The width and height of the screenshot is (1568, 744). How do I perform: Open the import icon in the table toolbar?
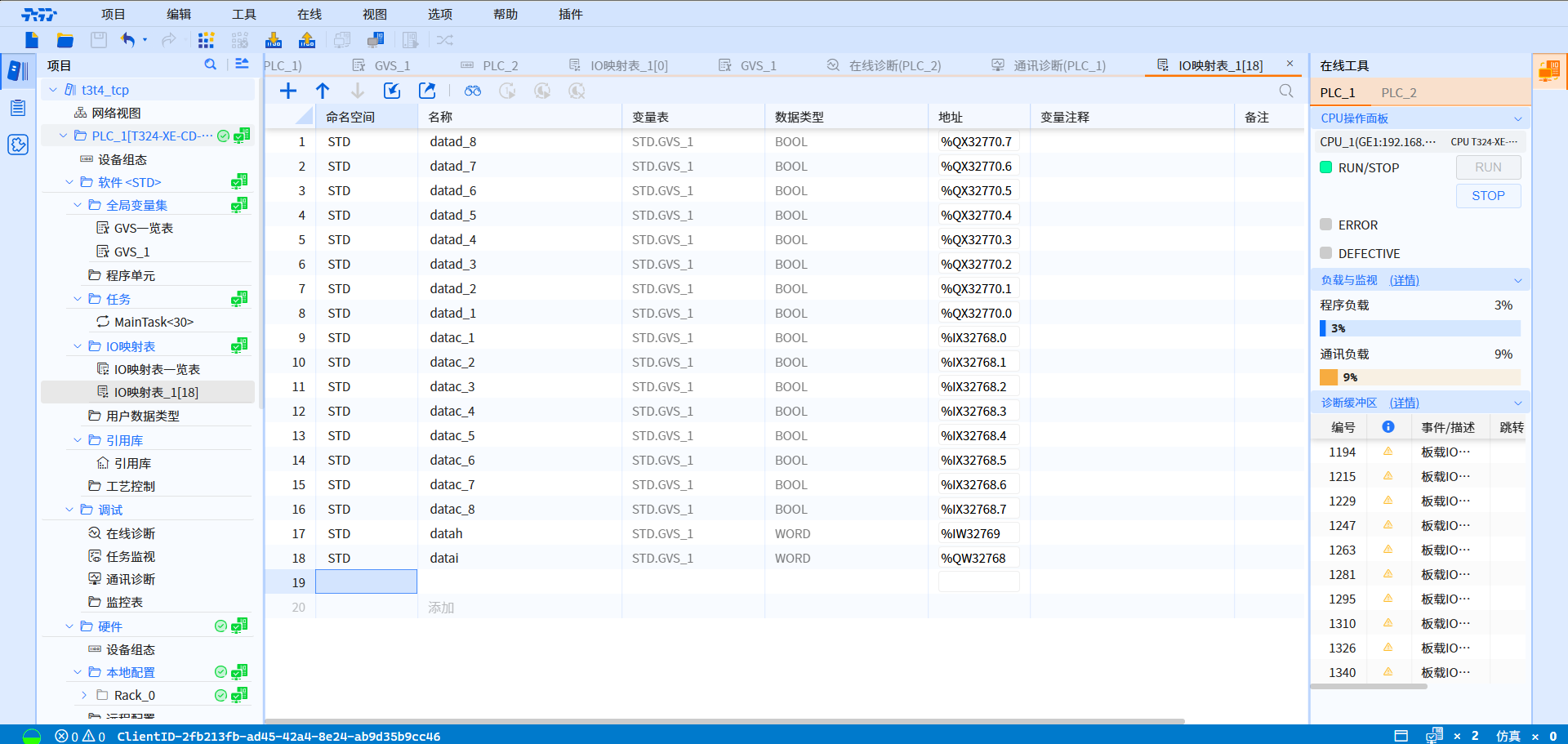pos(391,91)
